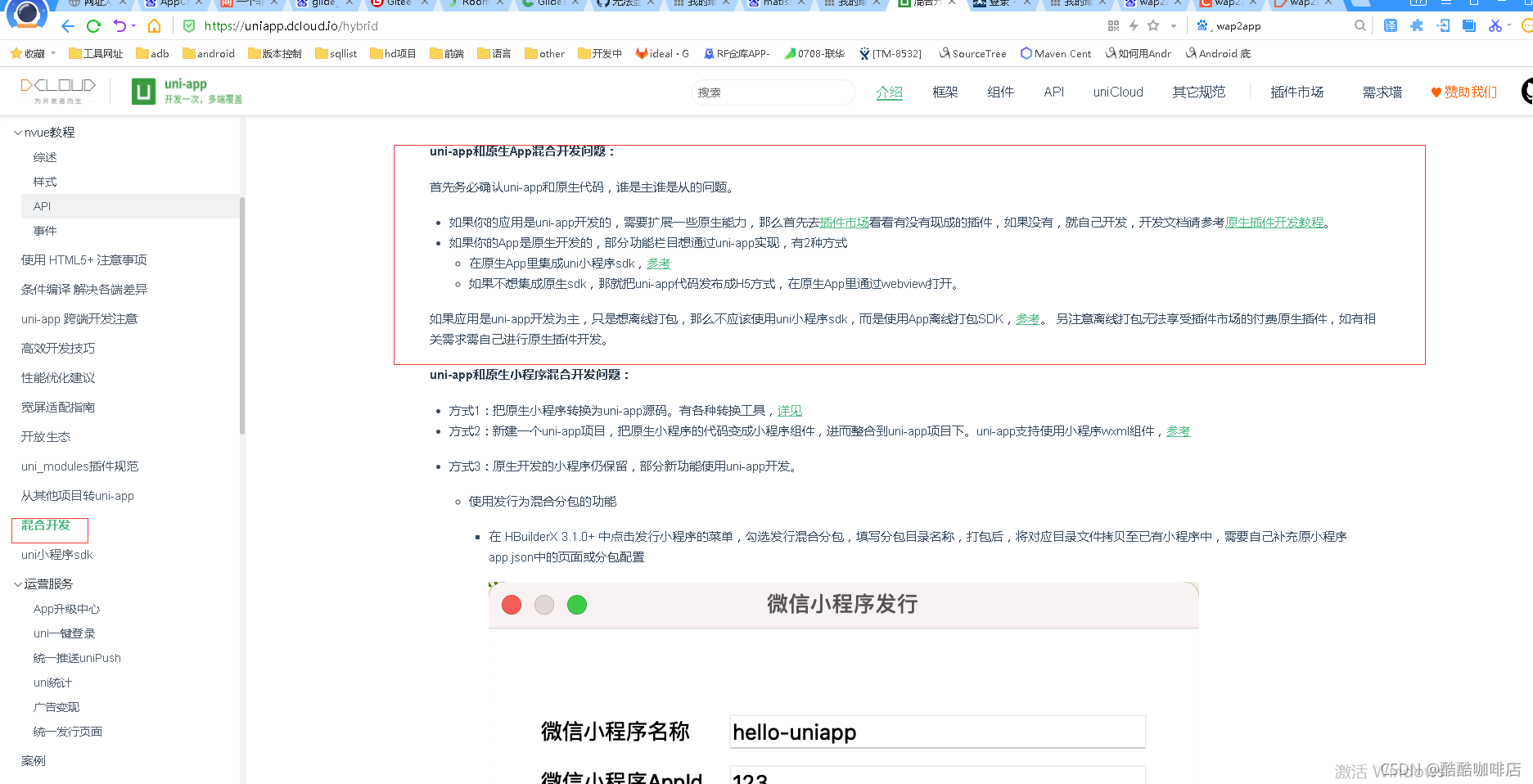Image resolution: width=1533 pixels, height=784 pixels.
Task: Open 条件编译 解决各端差异 sidebar item
Action: tap(84, 290)
